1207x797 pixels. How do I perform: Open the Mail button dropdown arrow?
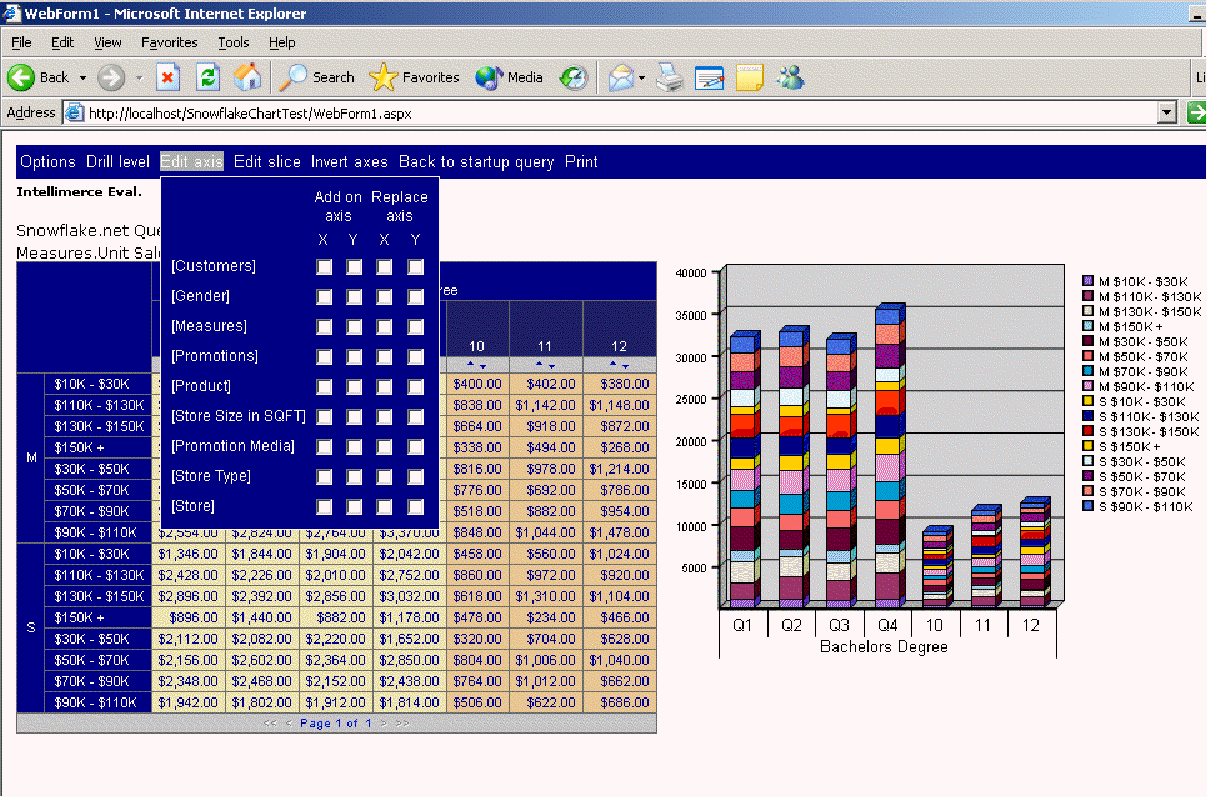coord(641,78)
